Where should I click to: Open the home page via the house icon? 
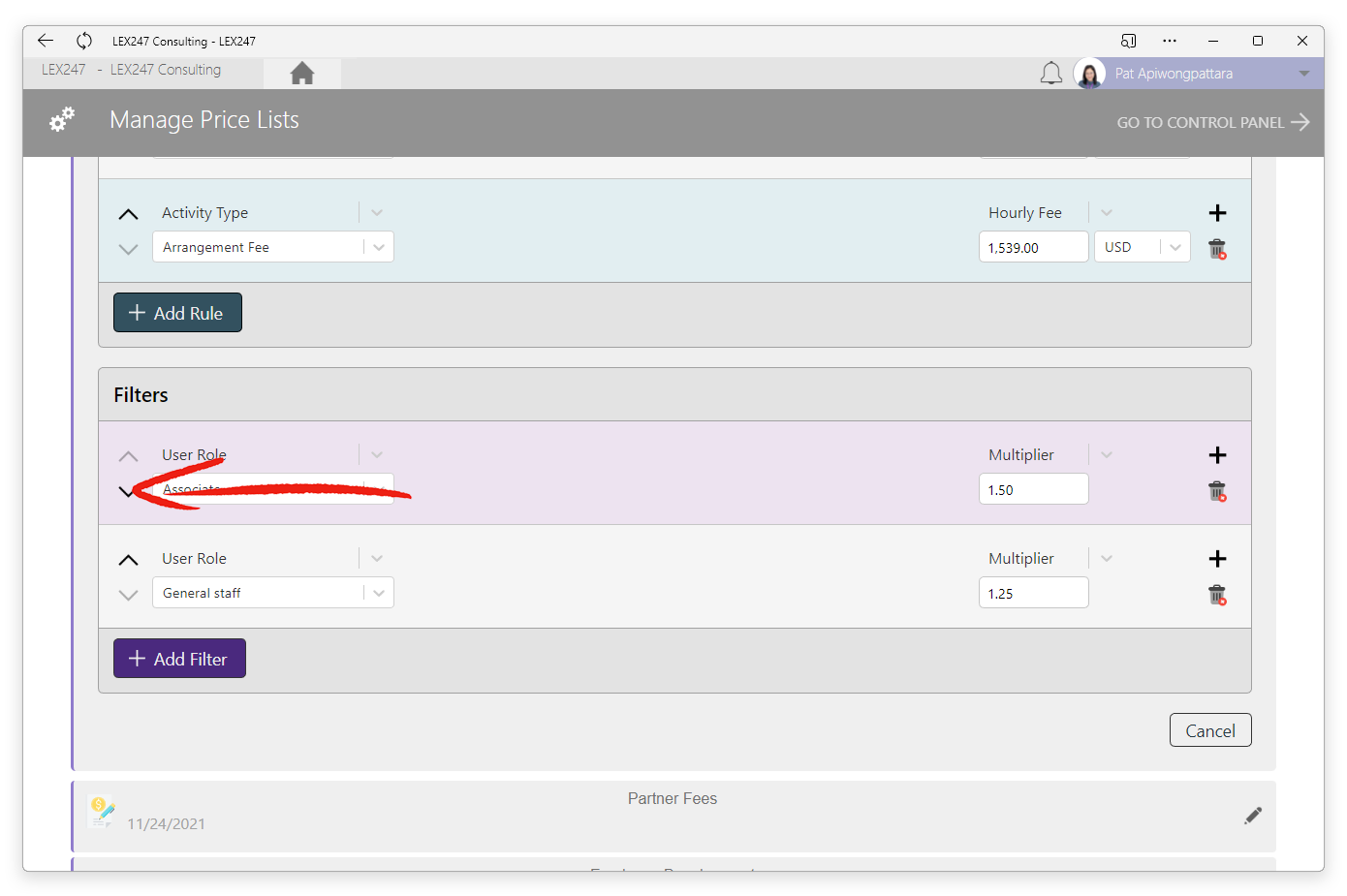point(302,74)
